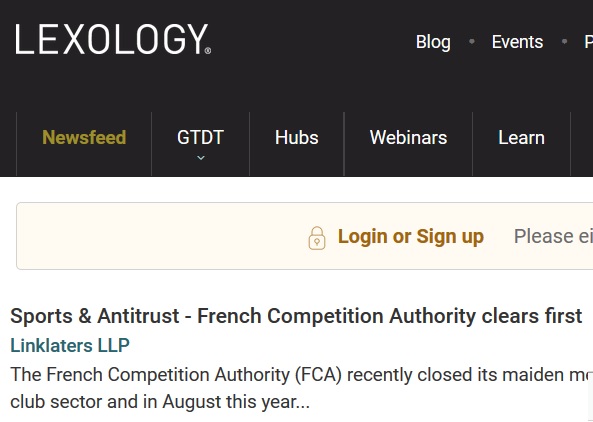593x422 pixels.
Task: Open the GTDT menu item
Action: (x=200, y=137)
